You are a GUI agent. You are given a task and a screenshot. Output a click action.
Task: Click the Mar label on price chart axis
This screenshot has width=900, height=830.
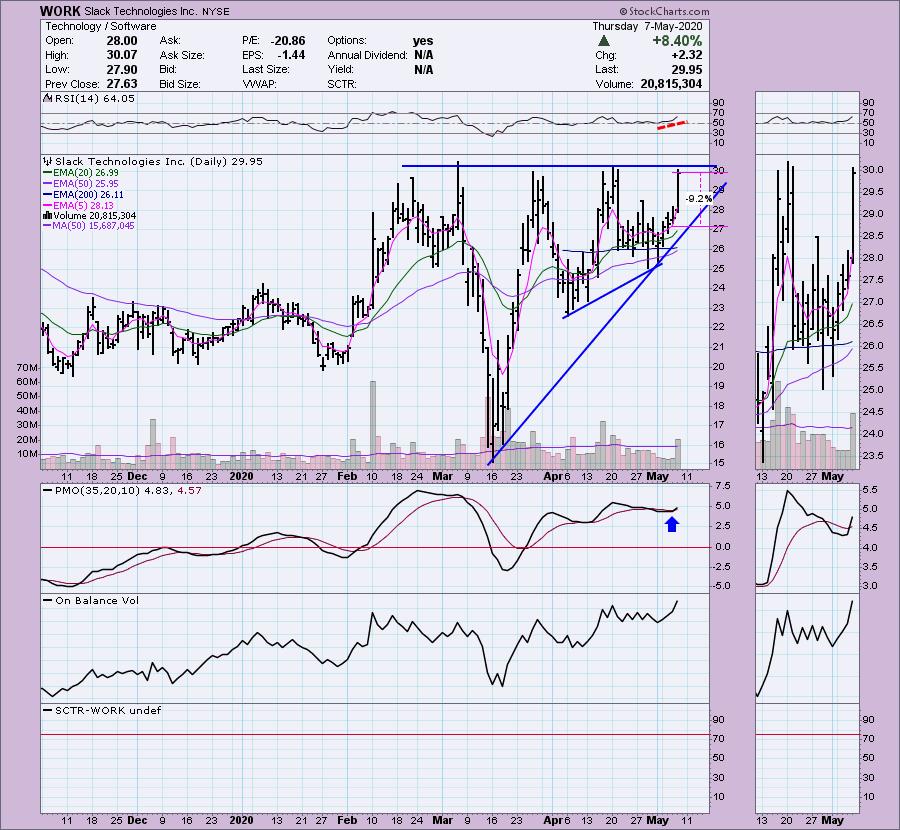coord(443,476)
